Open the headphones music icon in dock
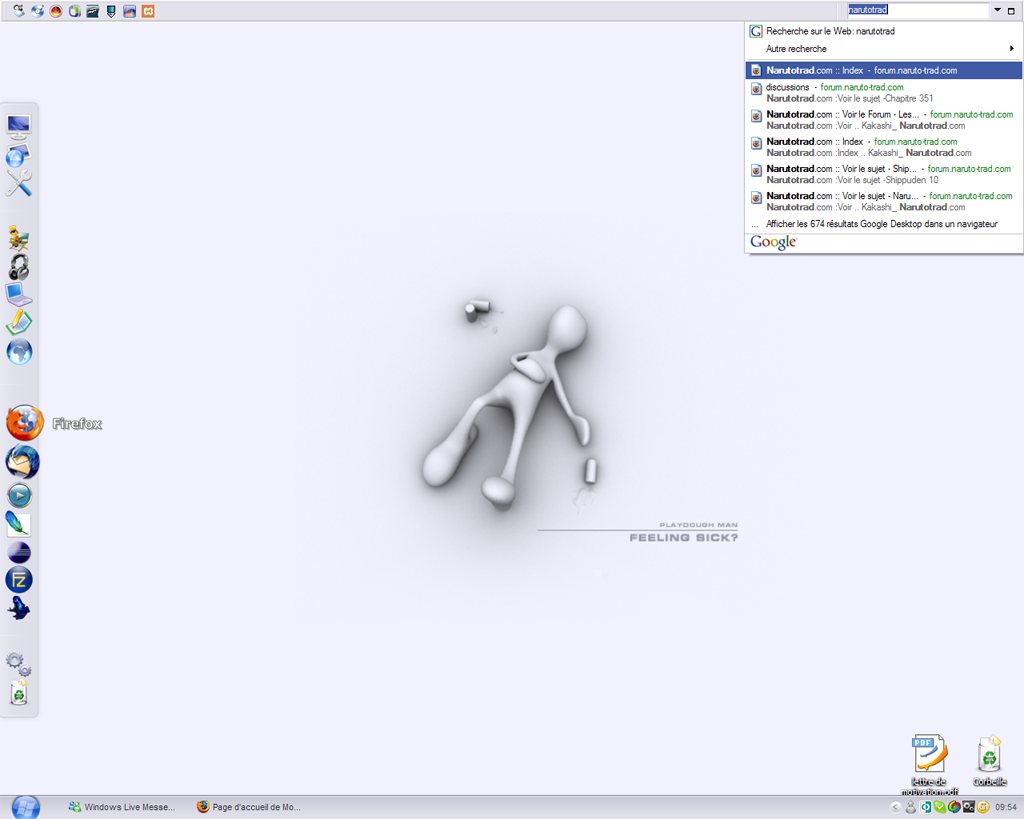Viewport: 1024px width, 819px height. pos(19,267)
